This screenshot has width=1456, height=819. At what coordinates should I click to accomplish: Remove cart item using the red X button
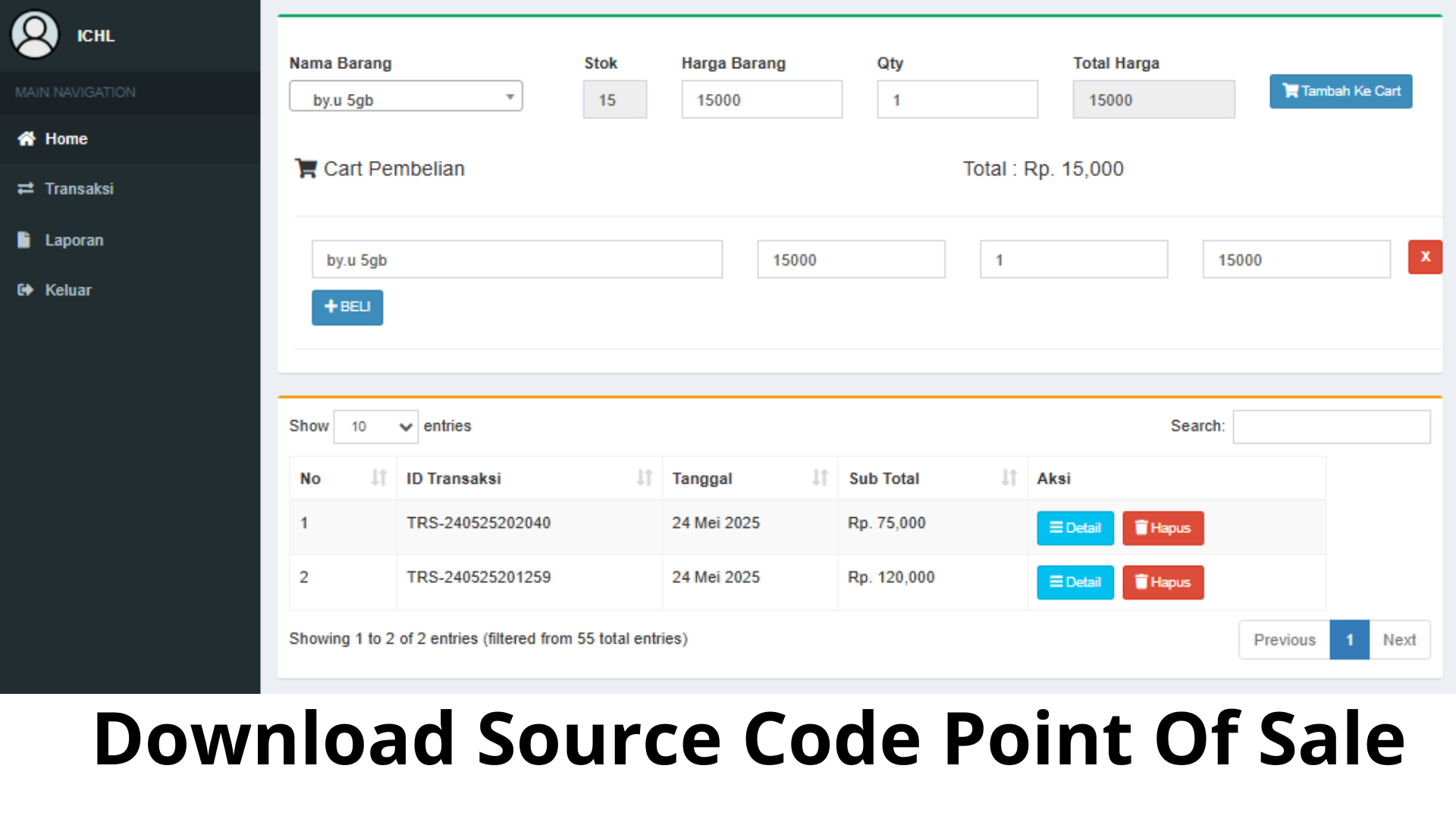click(x=1424, y=257)
